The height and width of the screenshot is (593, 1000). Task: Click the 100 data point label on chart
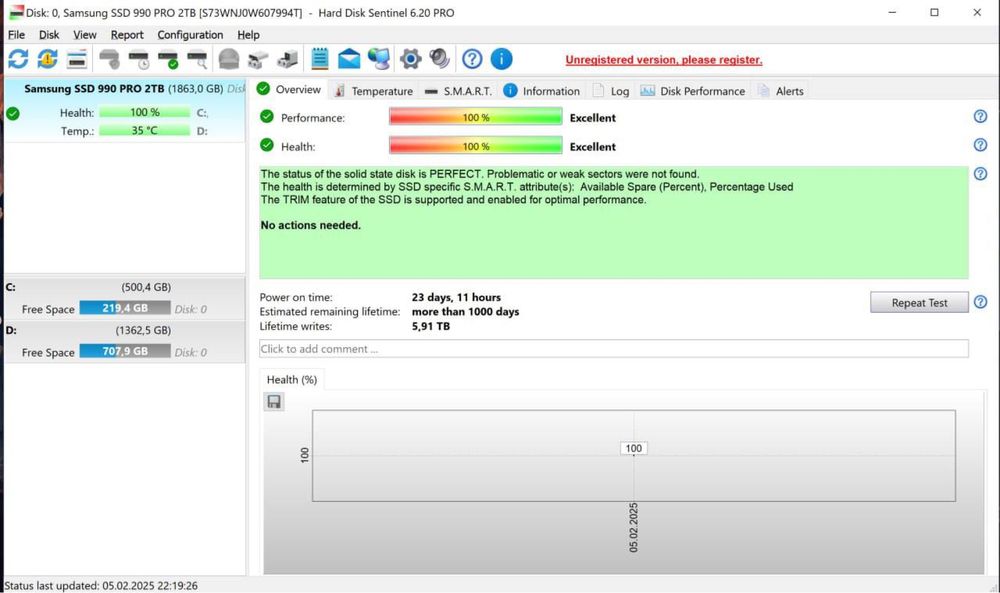click(x=633, y=448)
